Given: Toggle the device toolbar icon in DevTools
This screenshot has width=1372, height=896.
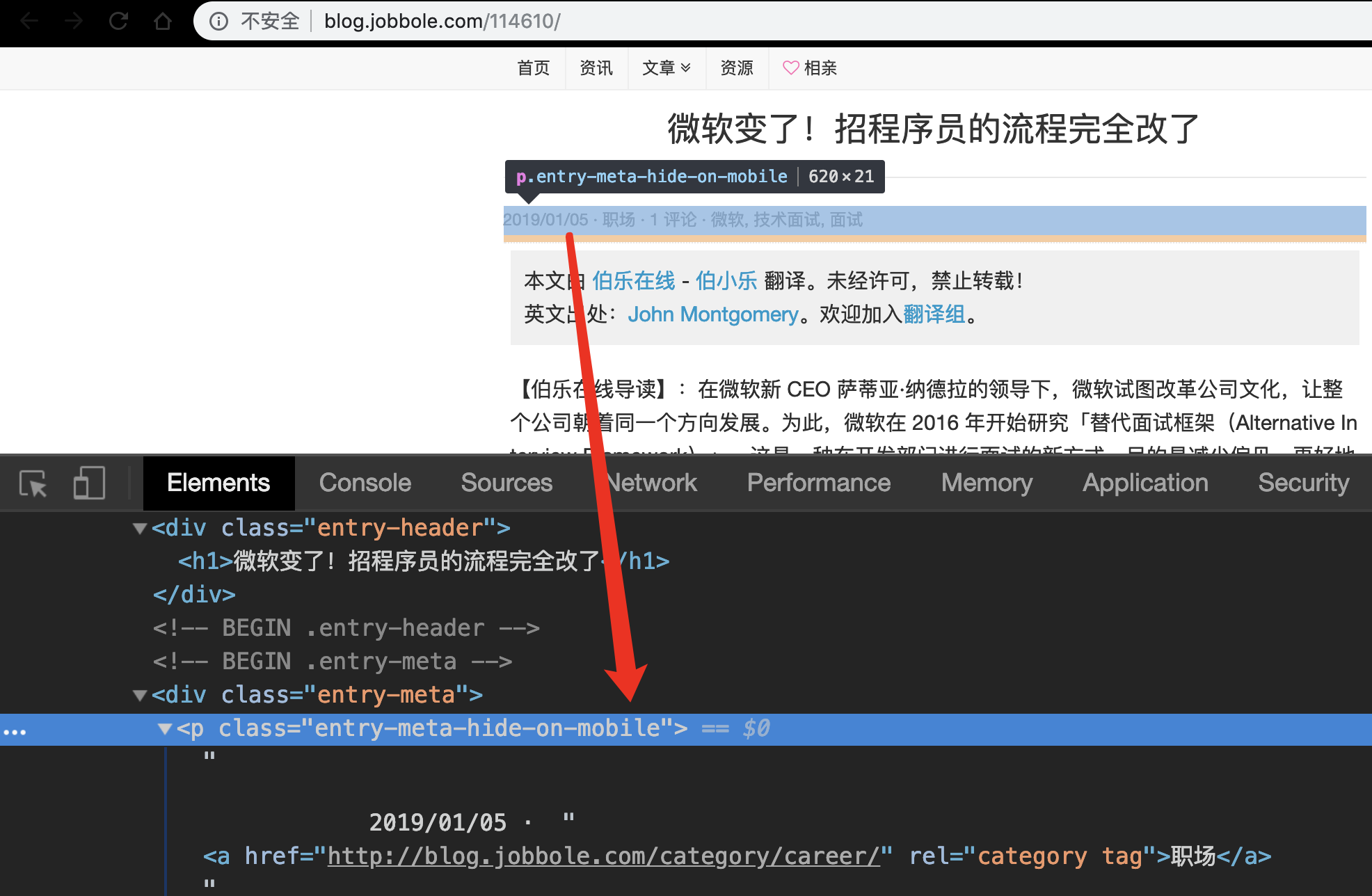Looking at the screenshot, I should point(89,483).
